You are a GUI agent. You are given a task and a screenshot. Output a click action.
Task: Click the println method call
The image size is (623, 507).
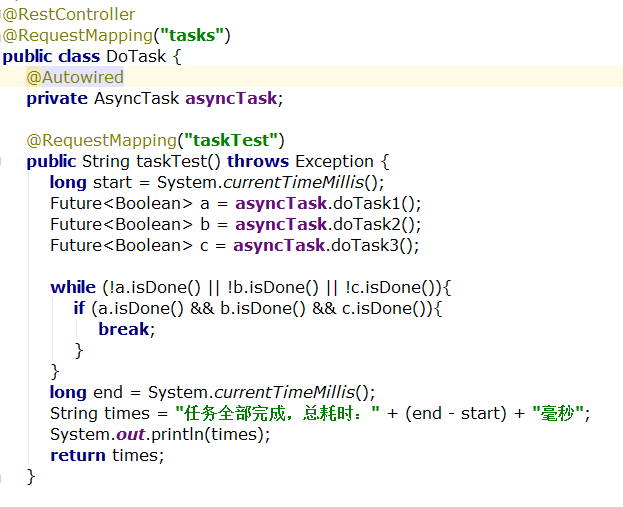pyautogui.click(x=178, y=435)
